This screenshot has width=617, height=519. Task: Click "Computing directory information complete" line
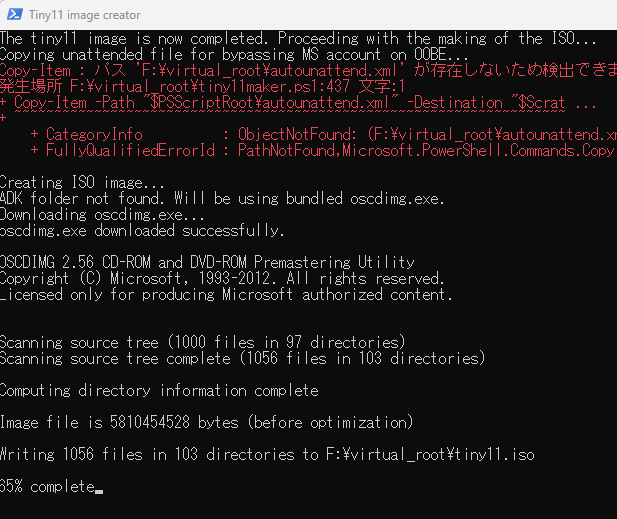point(159,390)
